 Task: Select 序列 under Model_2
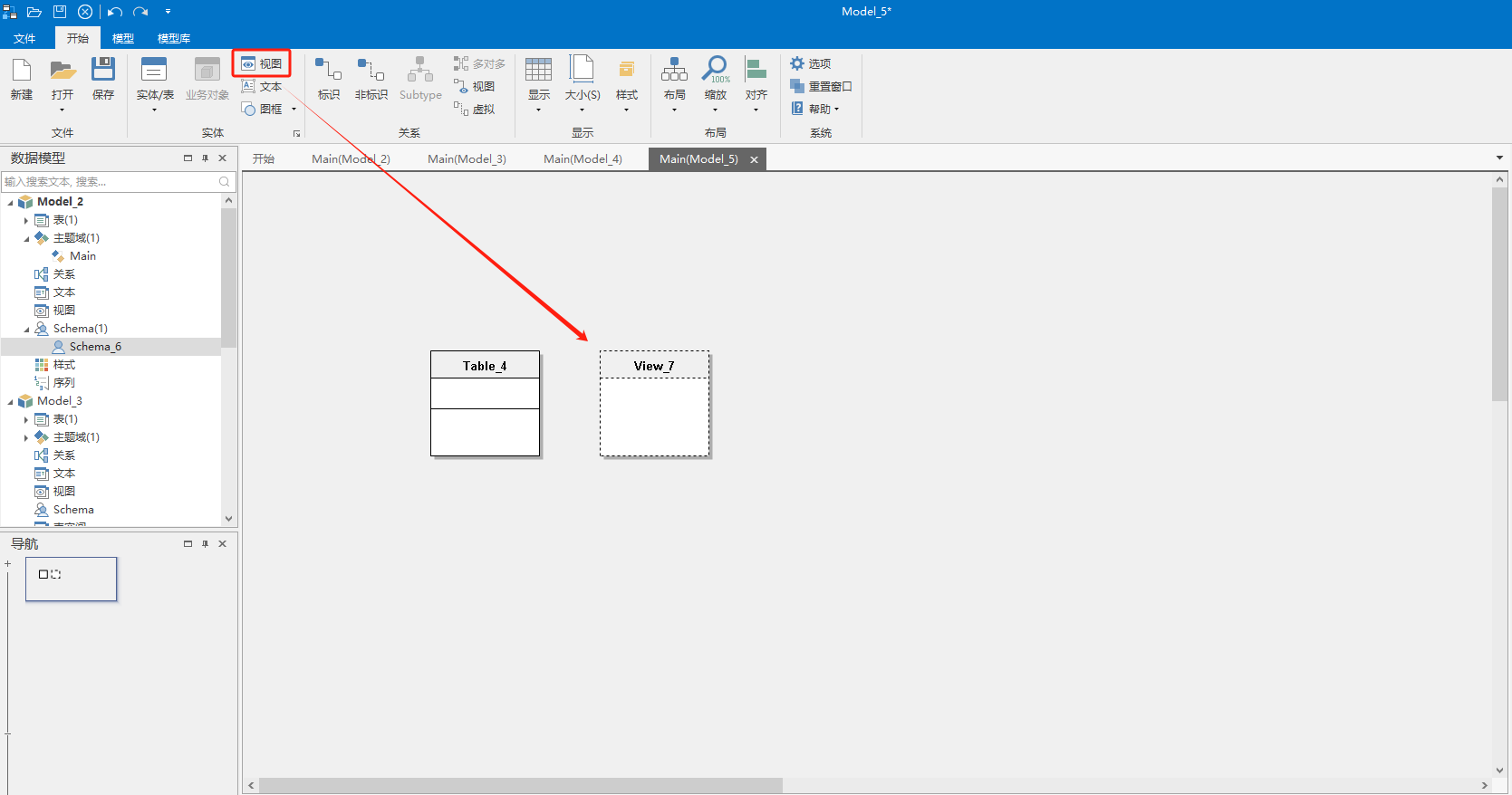pos(63,383)
